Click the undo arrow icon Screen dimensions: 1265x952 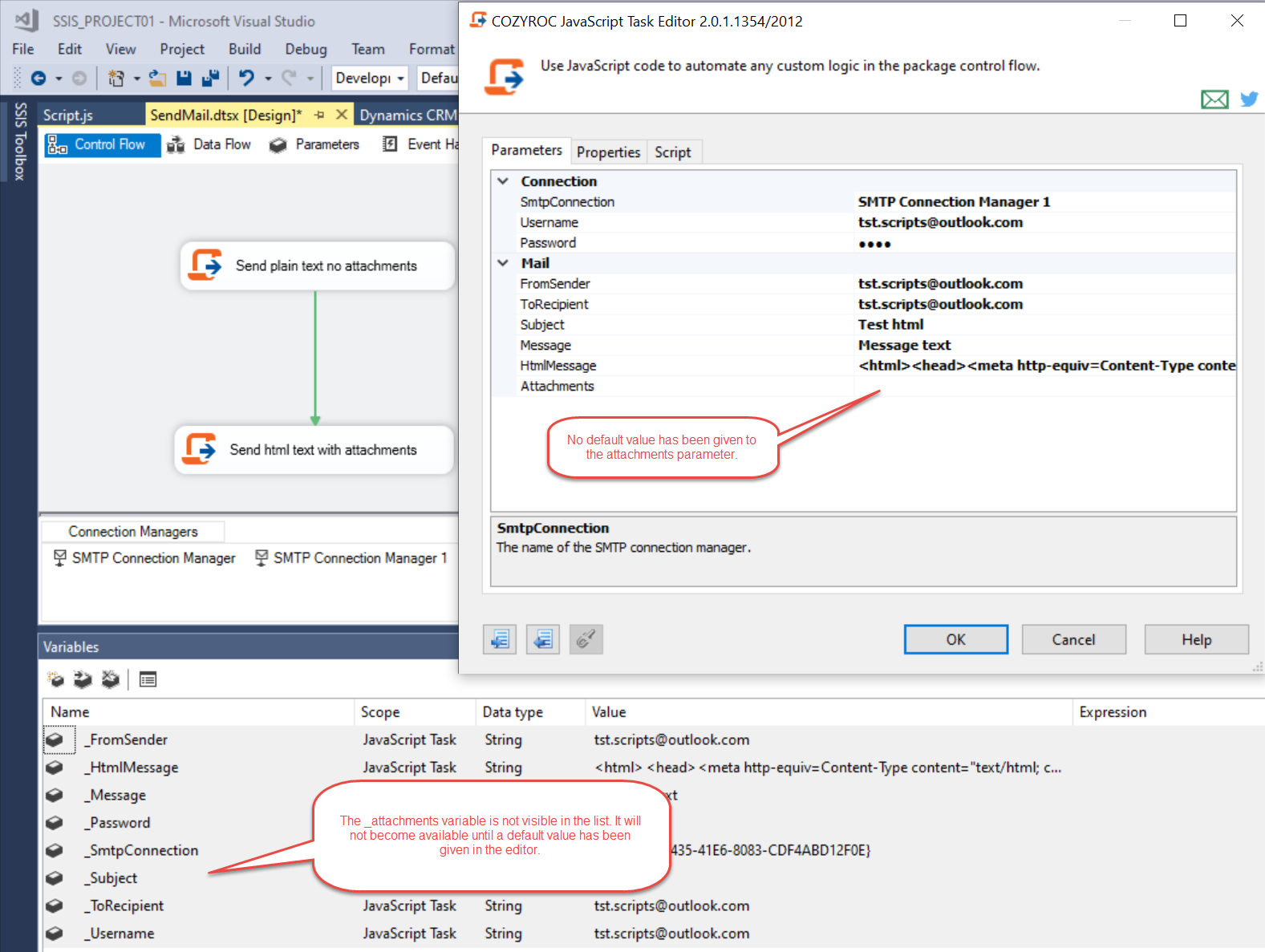tap(246, 78)
